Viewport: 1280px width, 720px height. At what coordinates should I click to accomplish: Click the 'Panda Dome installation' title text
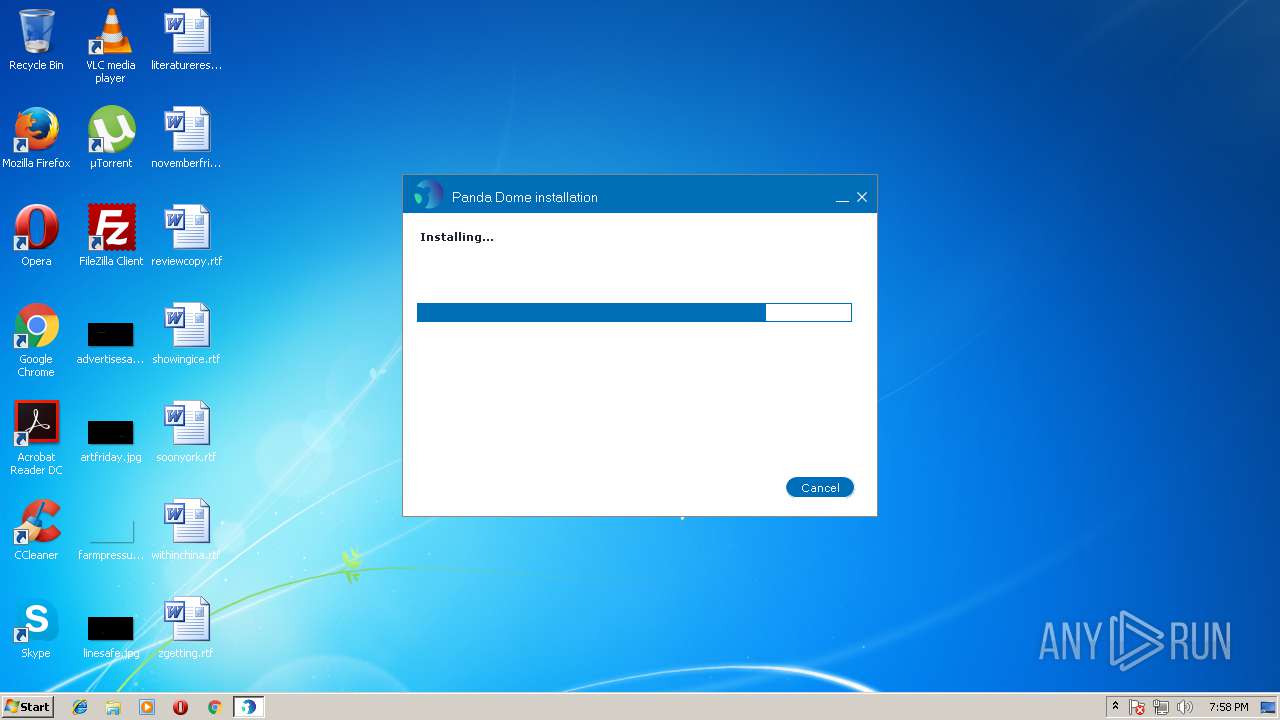525,197
